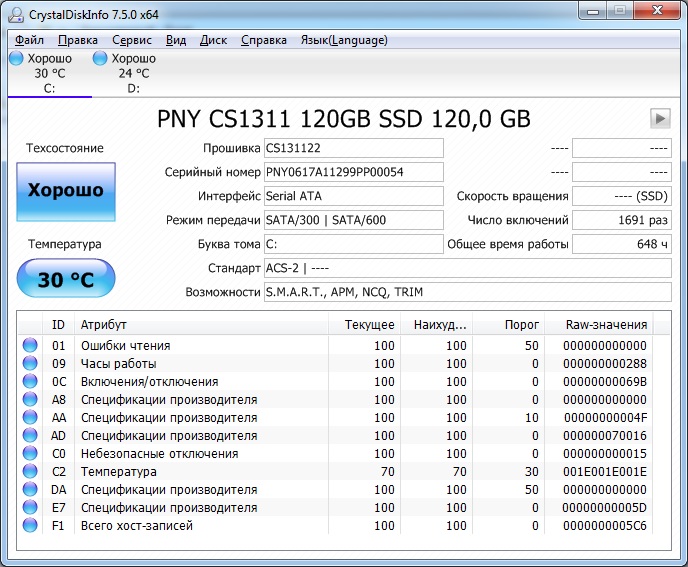Click raw value 00000070016
The height and width of the screenshot is (567, 688).
(x=605, y=436)
